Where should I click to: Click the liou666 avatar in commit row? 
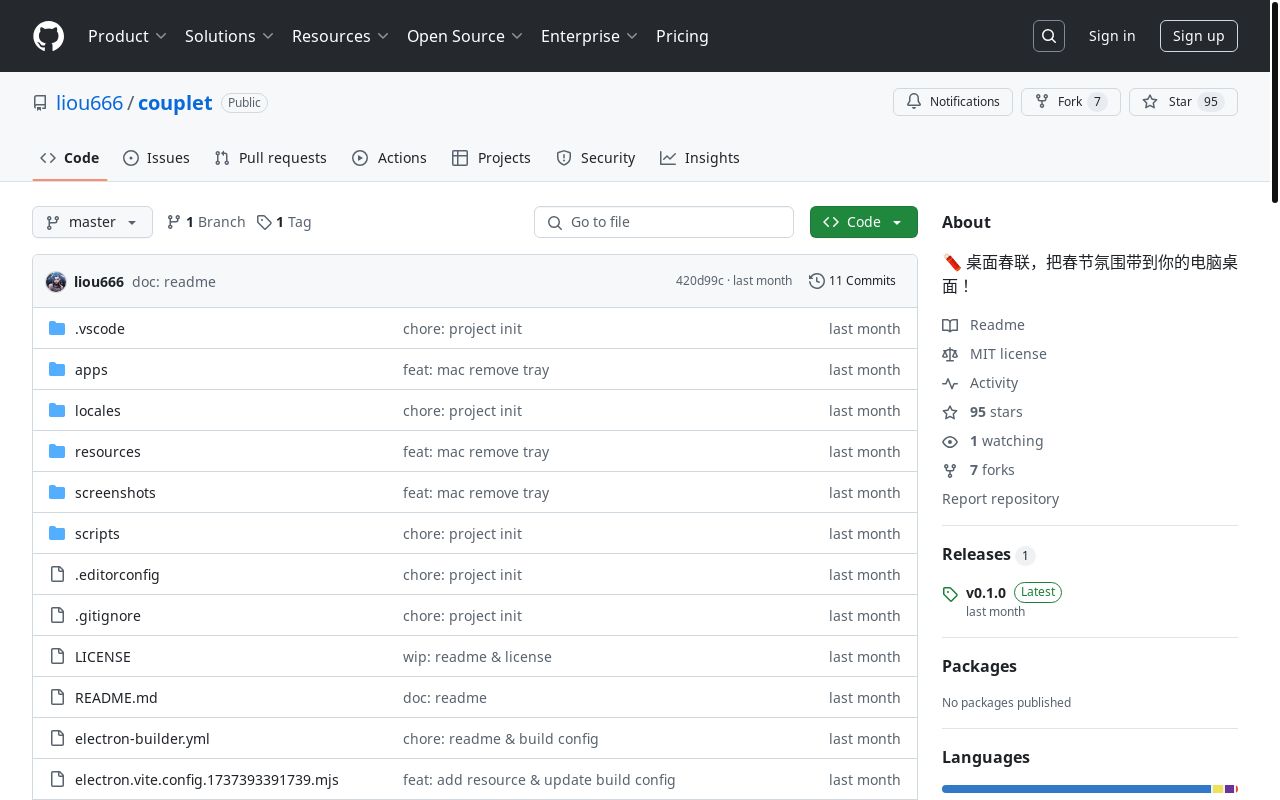click(x=56, y=282)
